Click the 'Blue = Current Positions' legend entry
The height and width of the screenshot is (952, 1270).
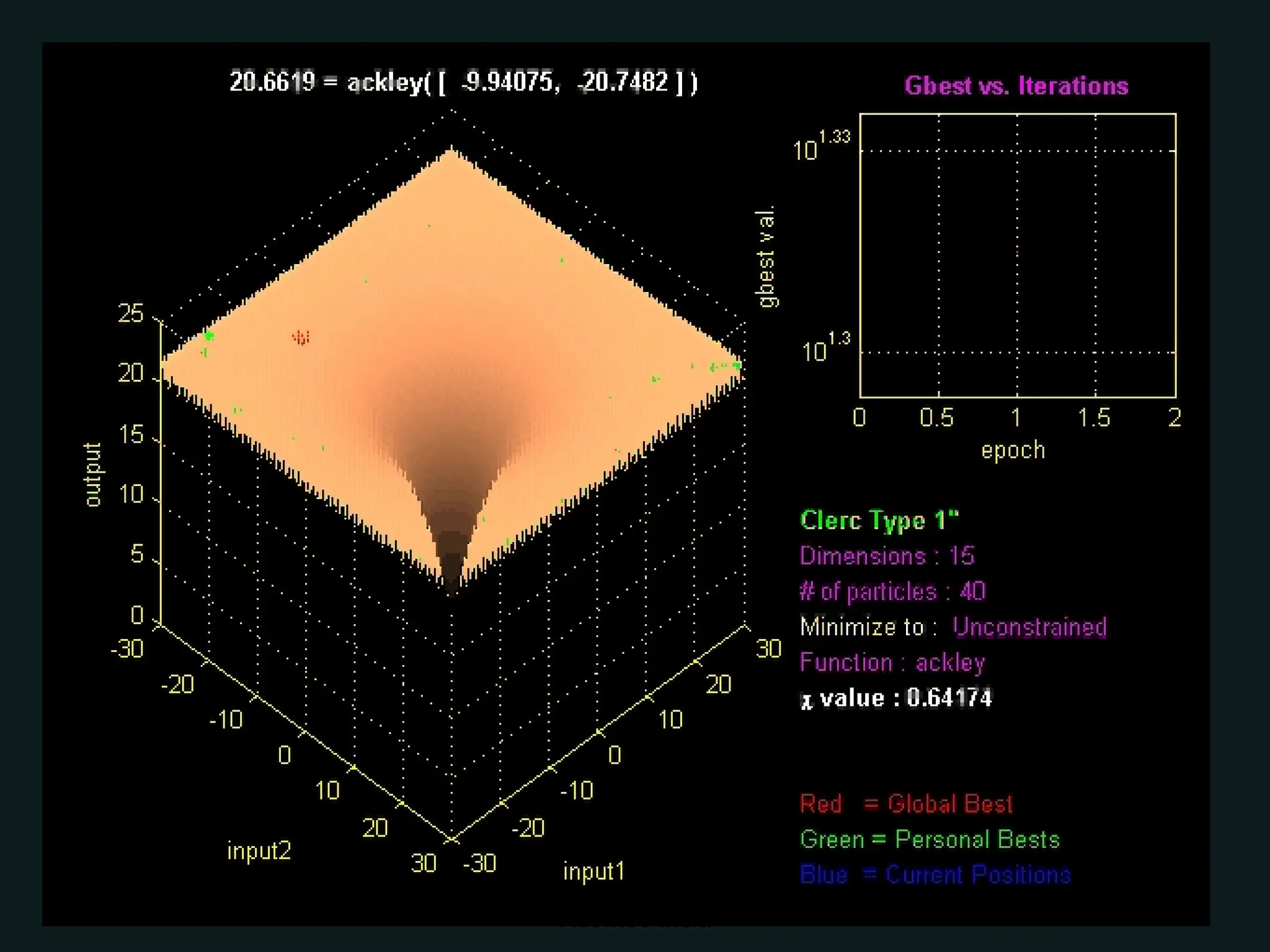click(x=935, y=875)
